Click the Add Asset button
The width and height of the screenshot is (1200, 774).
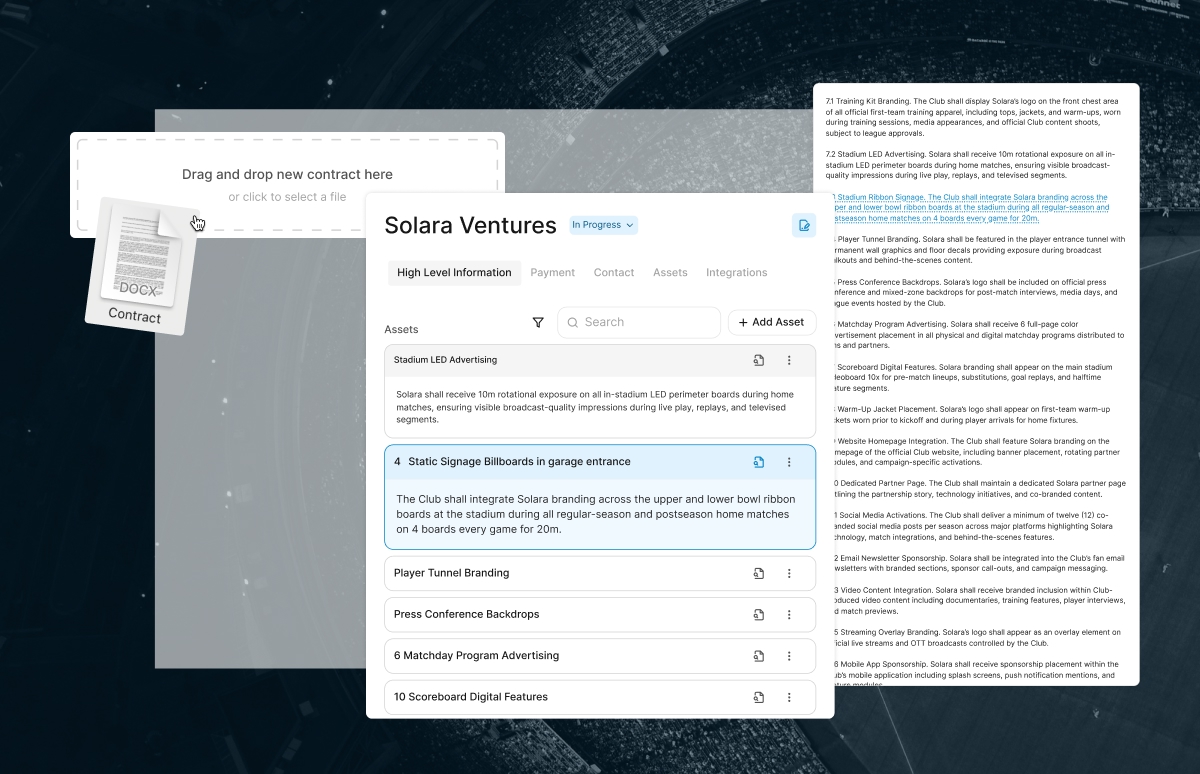point(772,322)
